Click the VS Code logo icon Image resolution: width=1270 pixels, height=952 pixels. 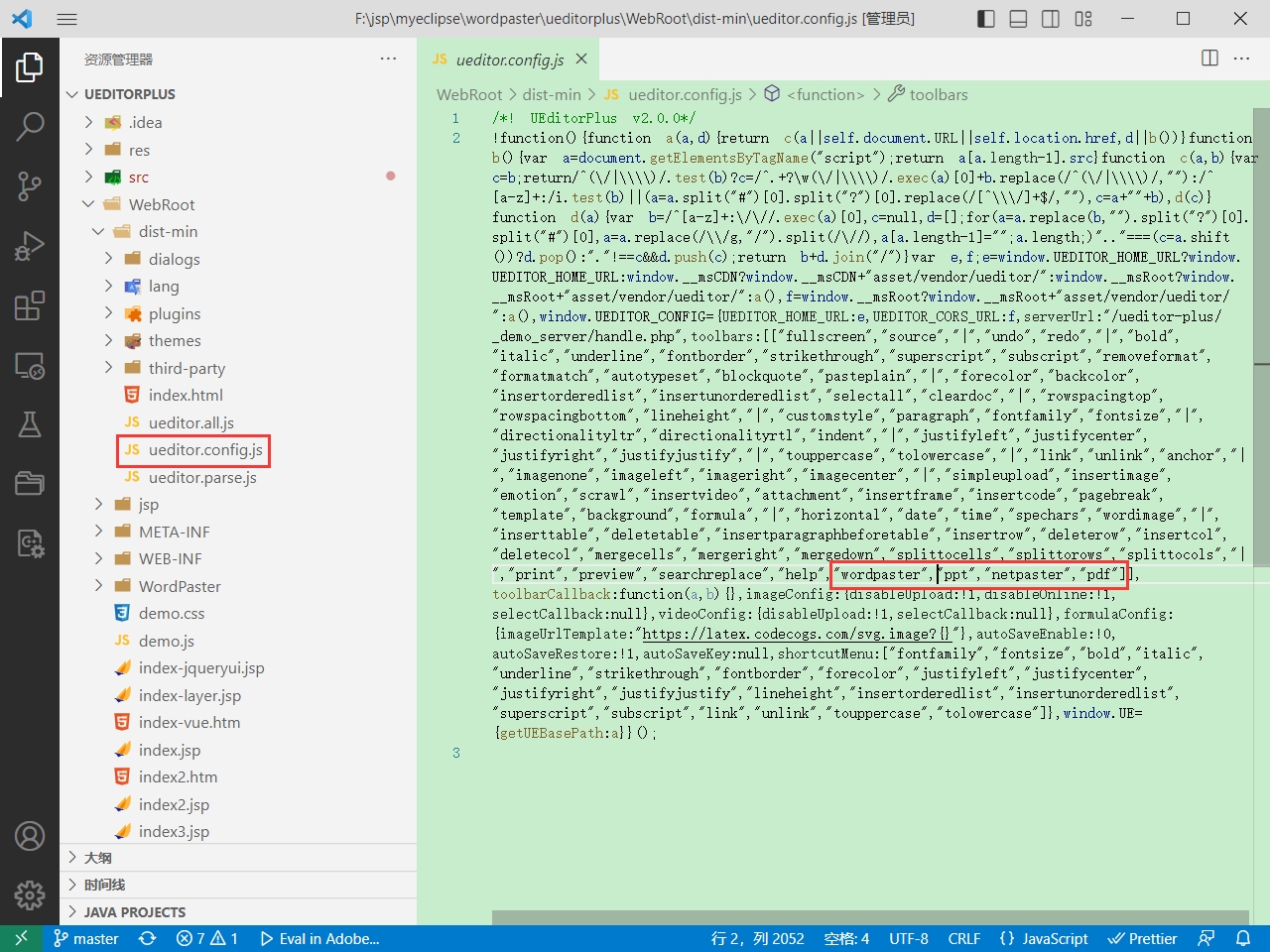click(22, 19)
